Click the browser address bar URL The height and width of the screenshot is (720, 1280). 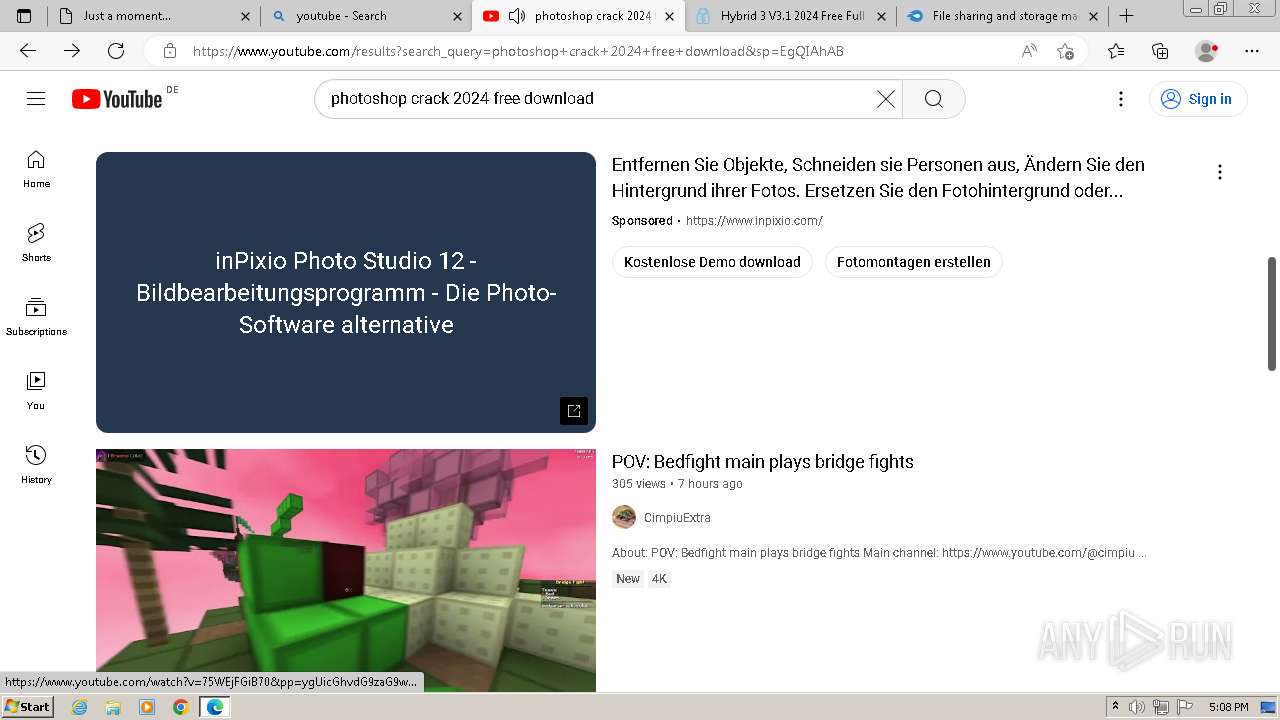pos(518,51)
